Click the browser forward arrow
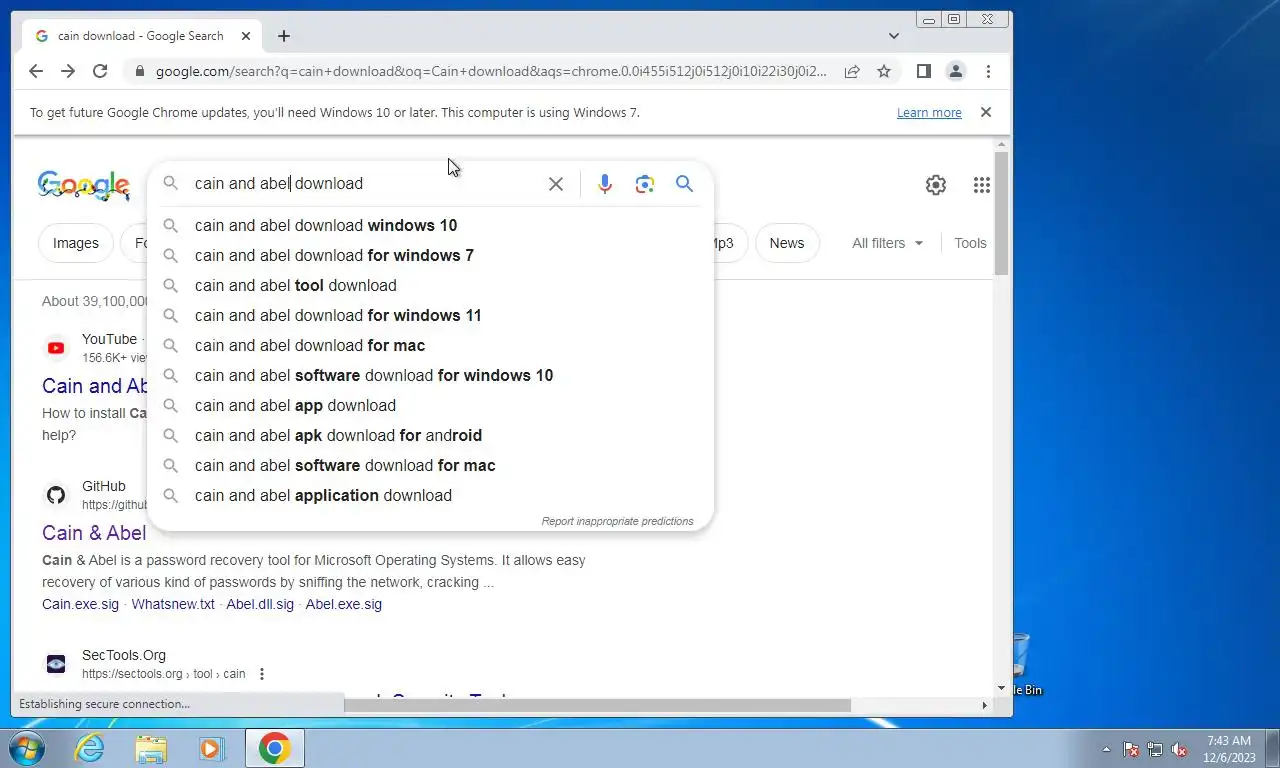This screenshot has width=1280, height=768. [68, 71]
